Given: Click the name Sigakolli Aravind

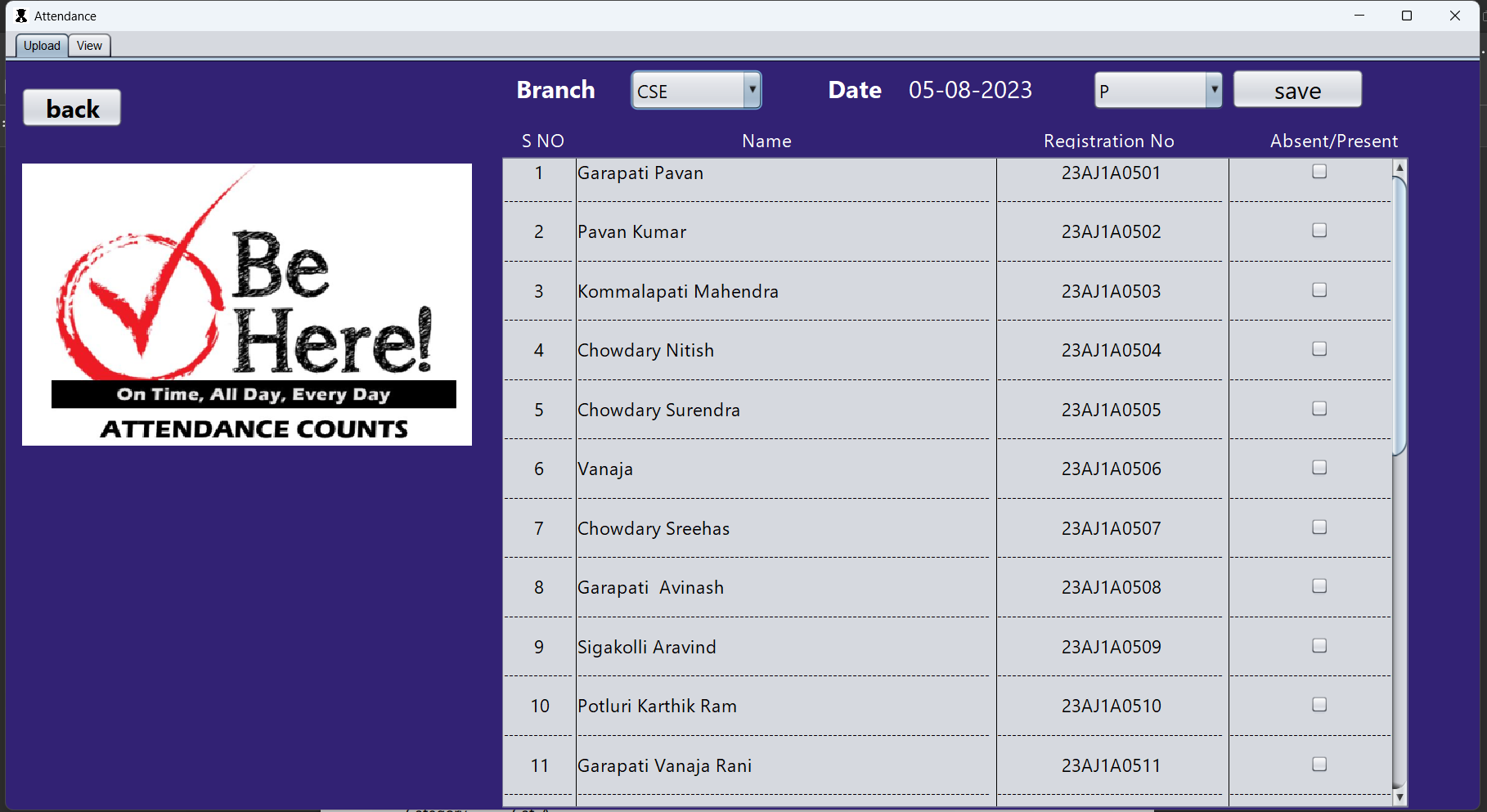Looking at the screenshot, I should (x=646, y=648).
